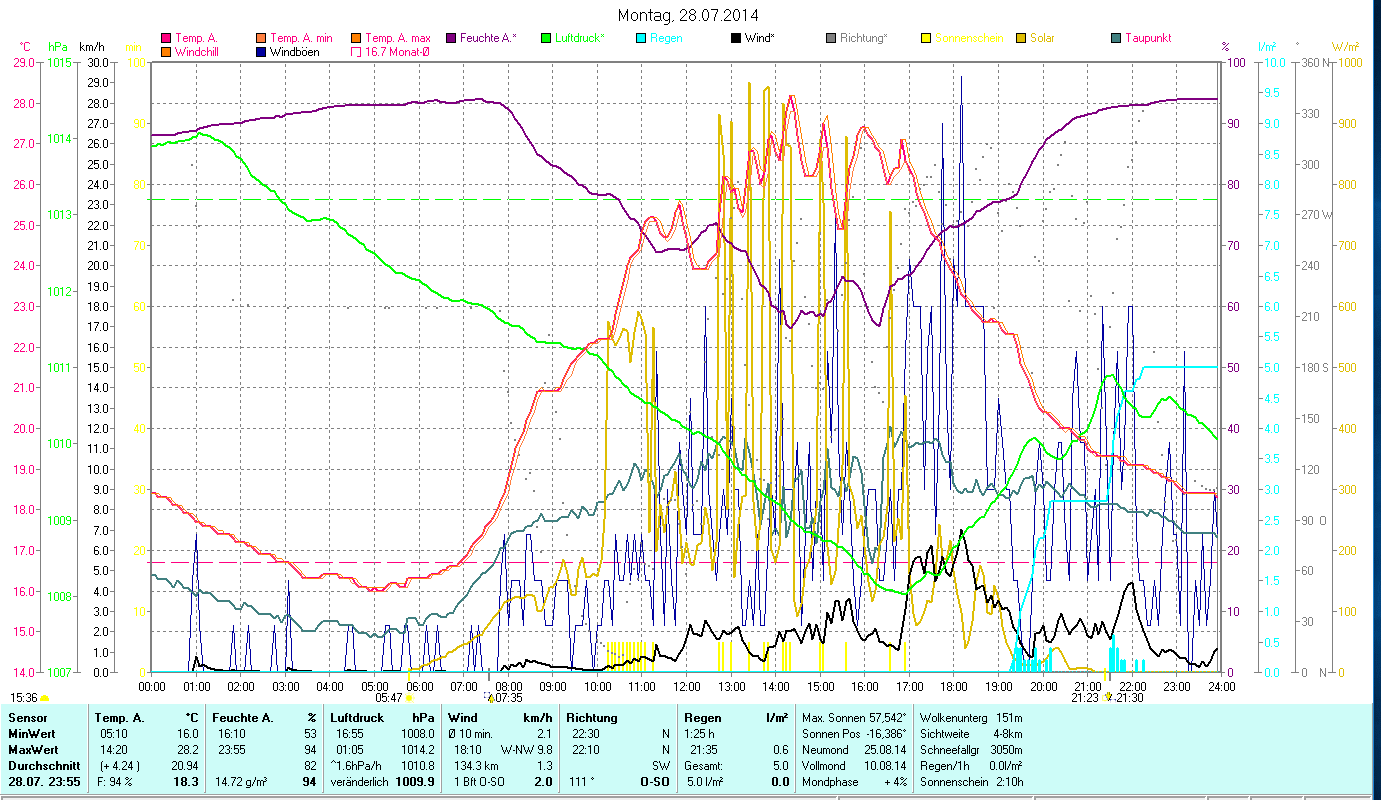This screenshot has height=800, width=1381.
Task: Click the sun icon beside 15:36
Action: (45, 698)
